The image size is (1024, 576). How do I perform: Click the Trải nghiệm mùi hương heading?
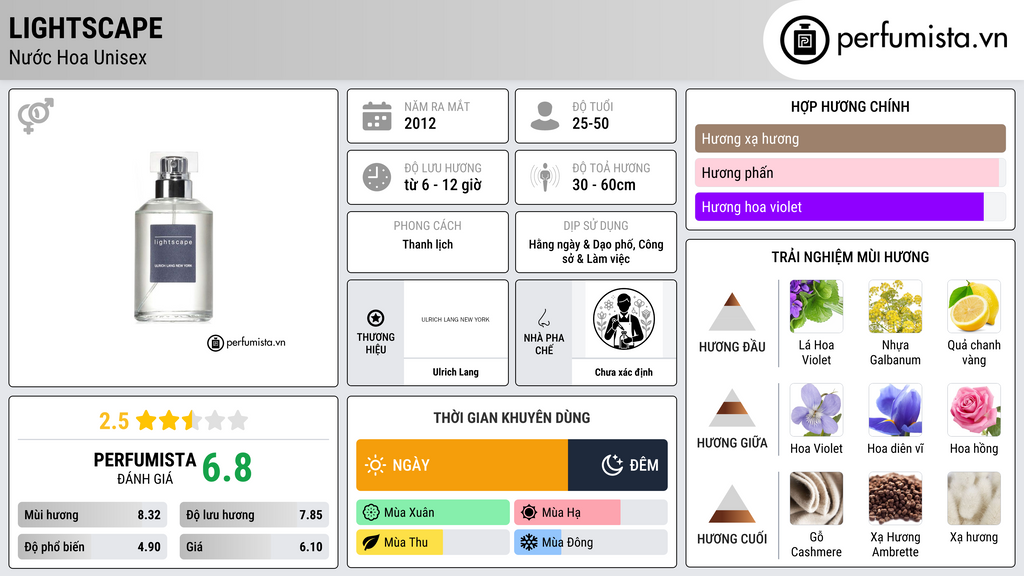click(x=850, y=257)
